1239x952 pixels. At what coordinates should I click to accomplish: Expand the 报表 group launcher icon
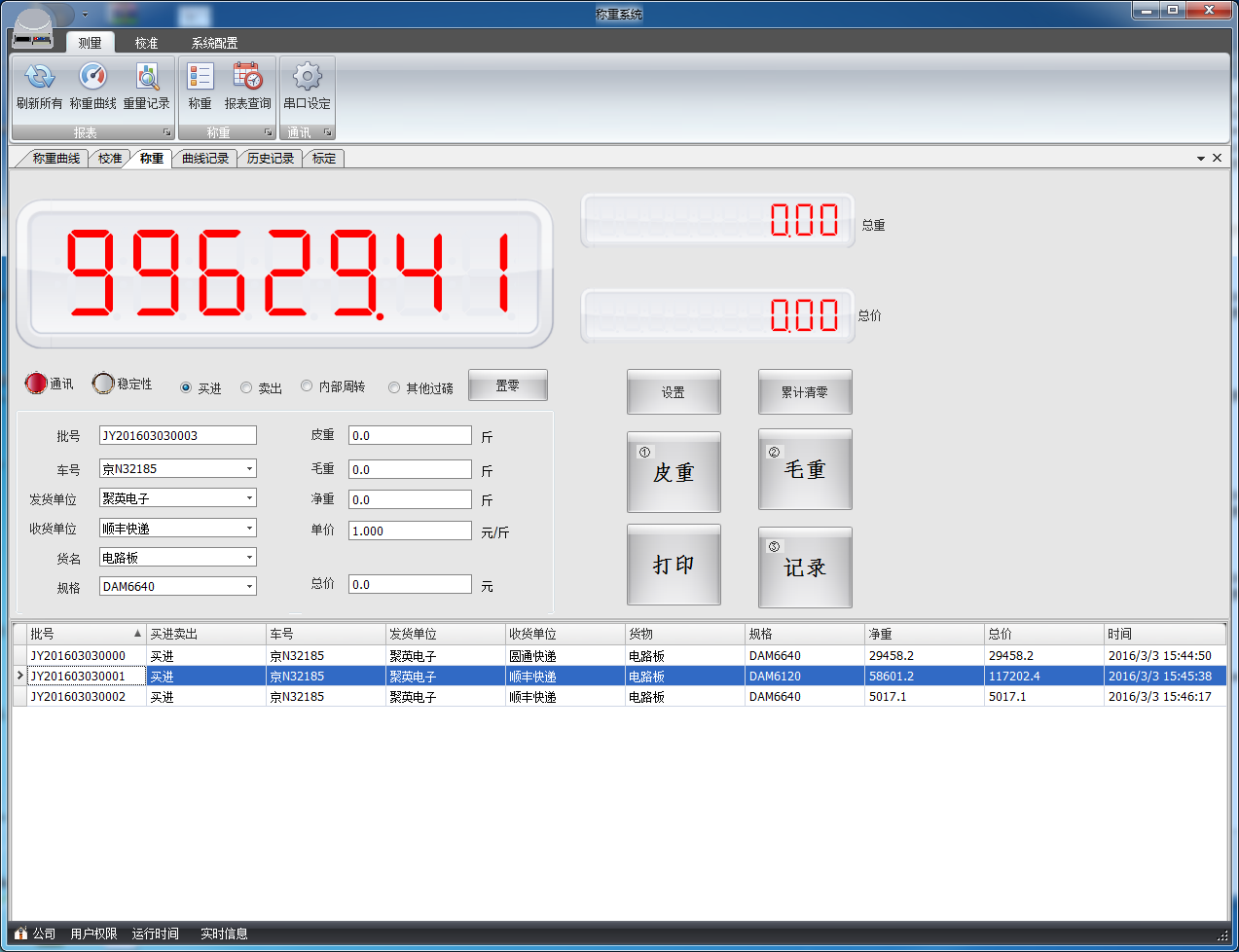click(166, 132)
